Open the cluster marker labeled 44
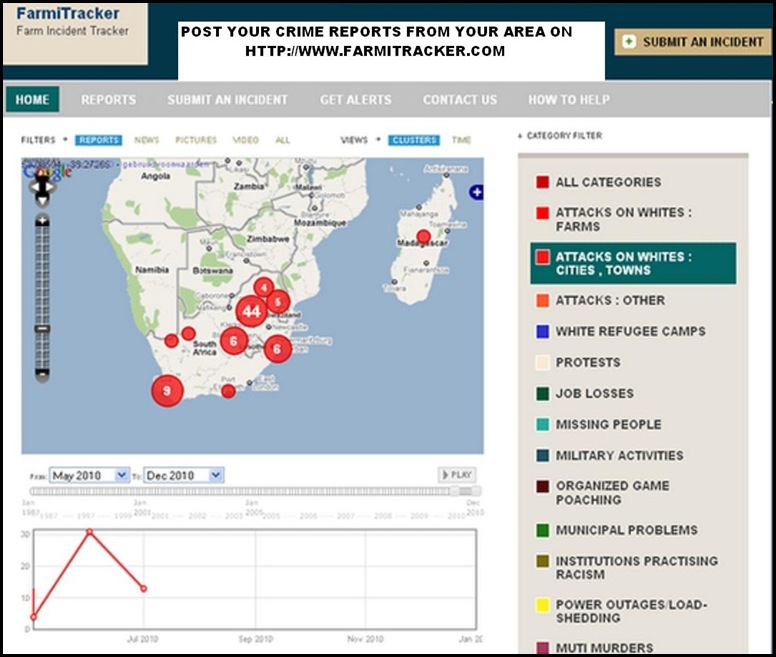This screenshot has width=776, height=657. (x=251, y=311)
